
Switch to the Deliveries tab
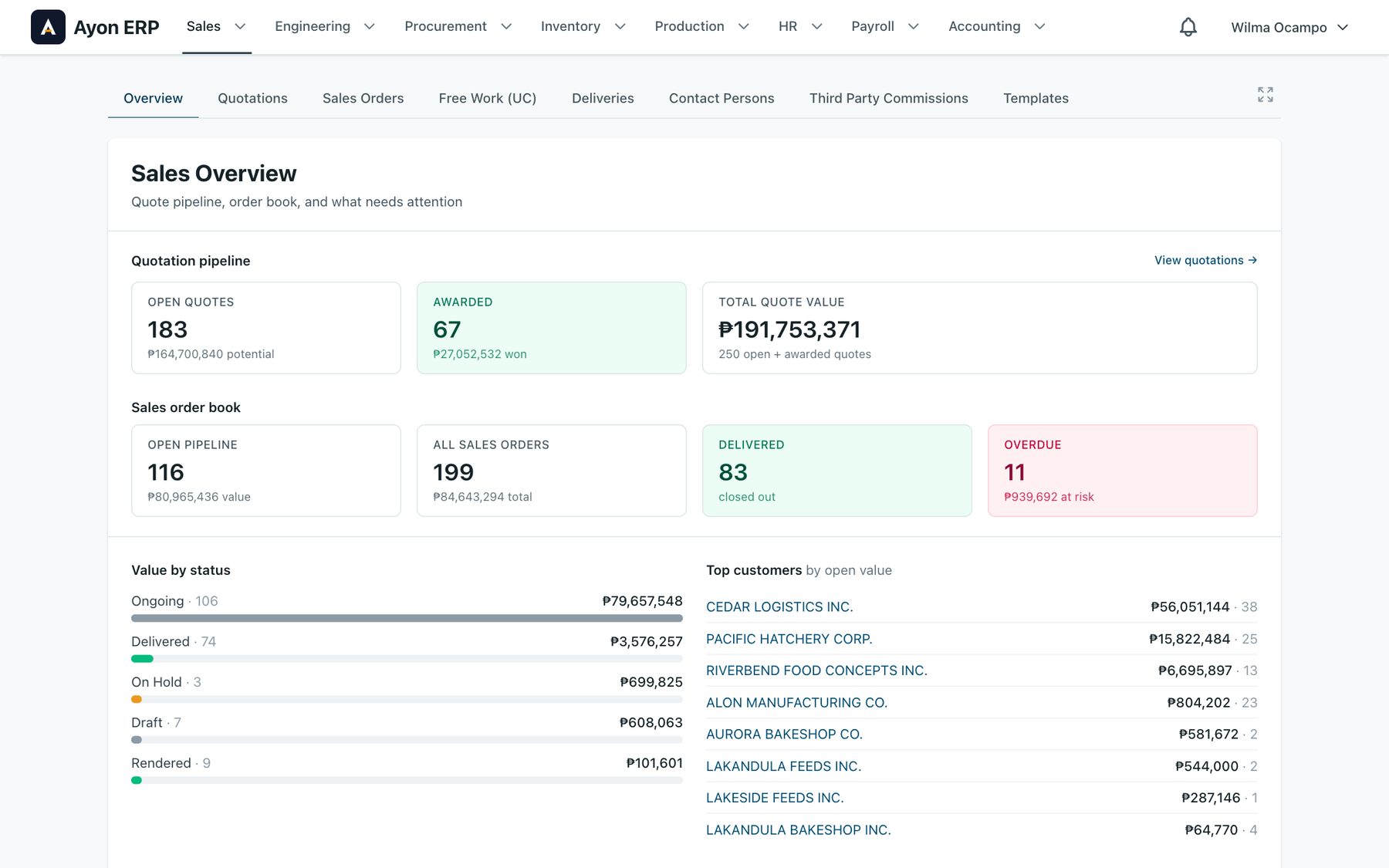(603, 99)
